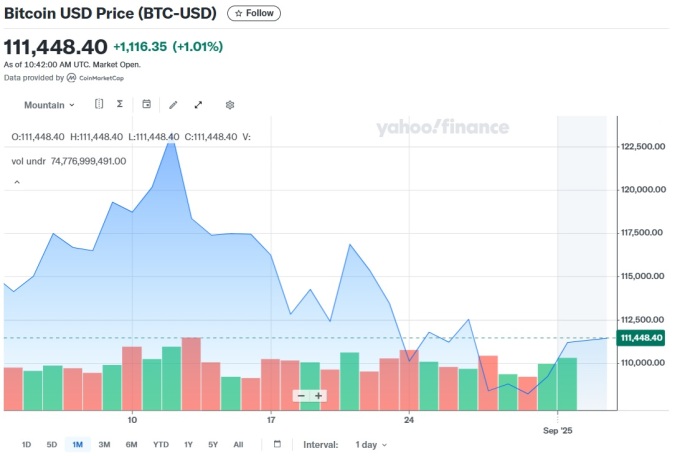Image resolution: width=680 pixels, height=456 pixels.
Task: Open the comparison icon in chart toolbar
Action: [x=99, y=104]
